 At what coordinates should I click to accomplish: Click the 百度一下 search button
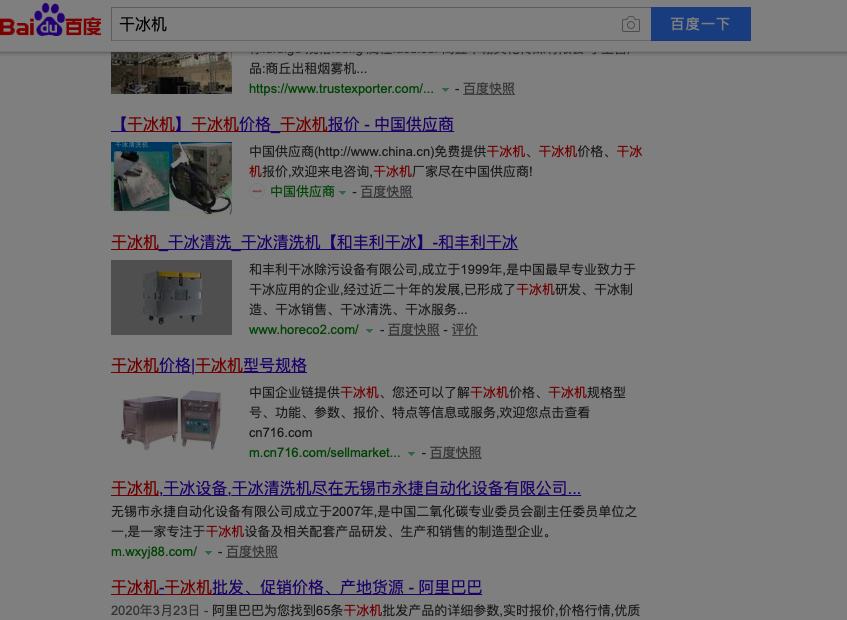(701, 24)
